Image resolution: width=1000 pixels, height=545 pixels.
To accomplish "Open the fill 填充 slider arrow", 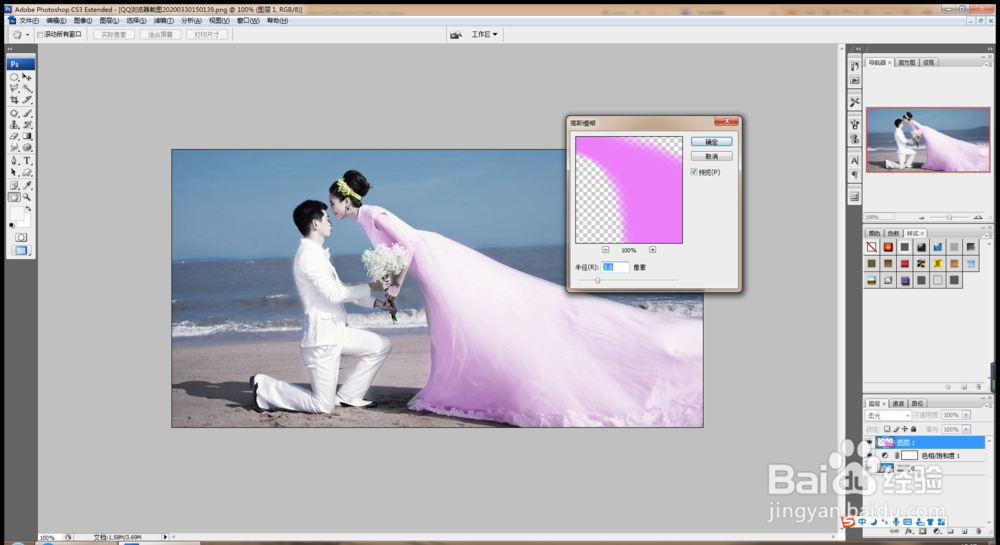I will point(967,429).
